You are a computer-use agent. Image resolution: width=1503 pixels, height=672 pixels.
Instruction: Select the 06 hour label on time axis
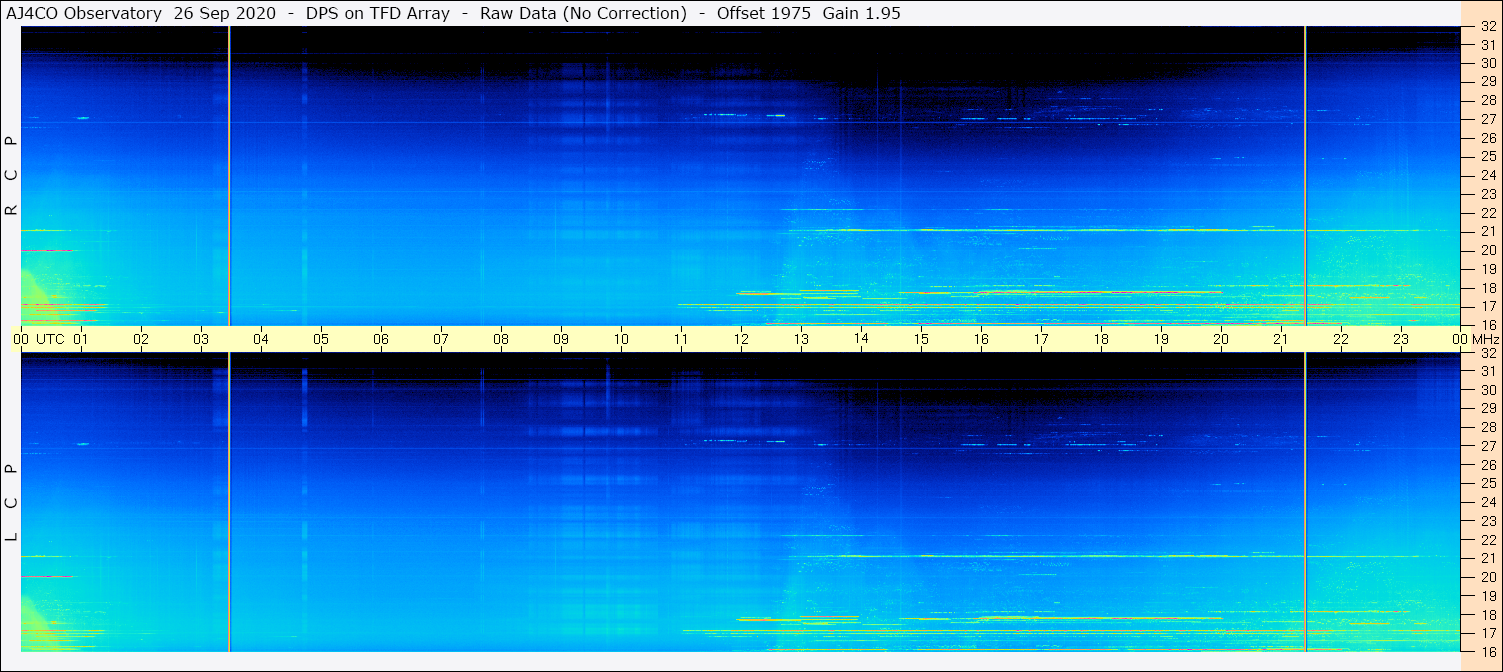pyautogui.click(x=381, y=339)
